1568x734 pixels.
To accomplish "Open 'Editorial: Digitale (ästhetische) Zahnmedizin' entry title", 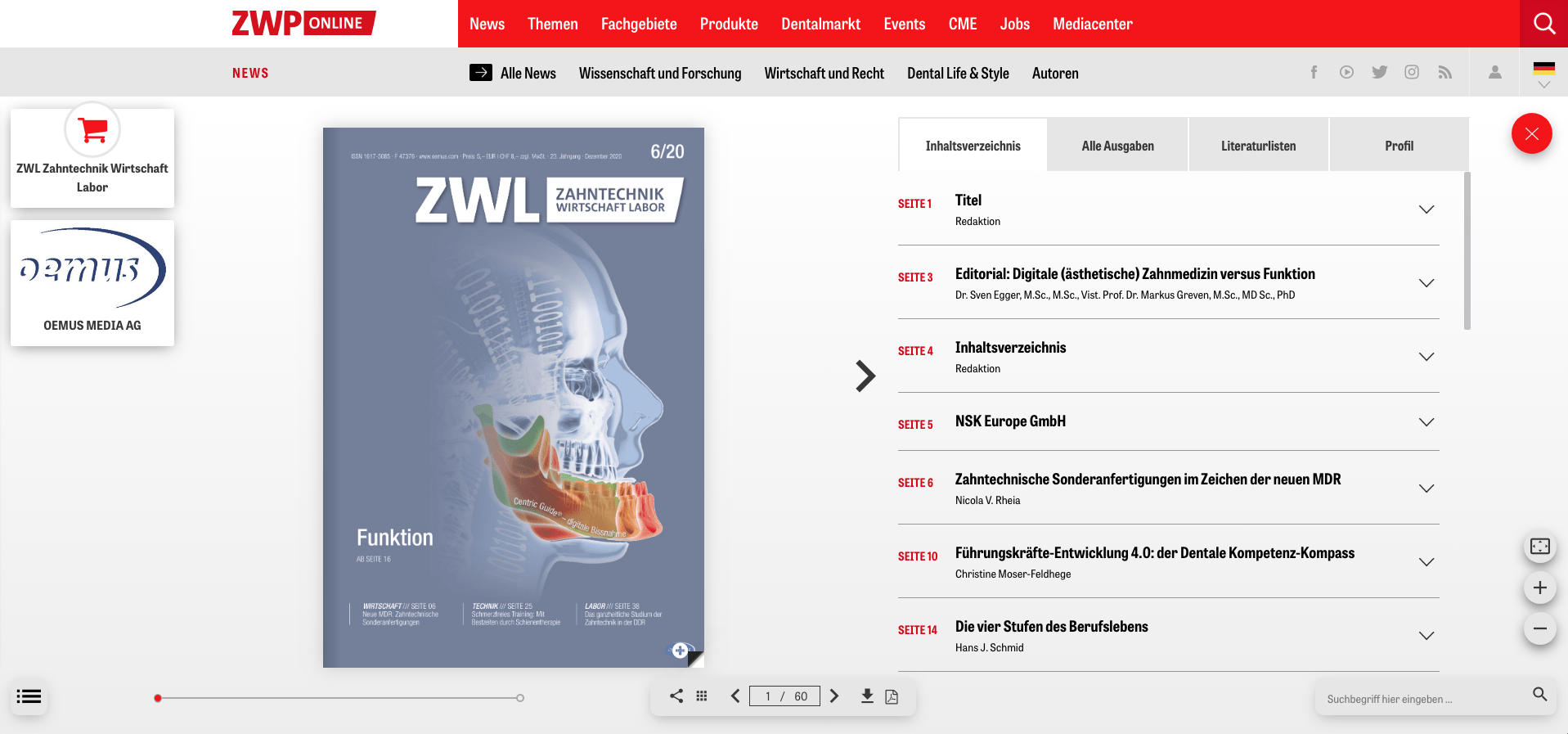I will tap(1135, 273).
